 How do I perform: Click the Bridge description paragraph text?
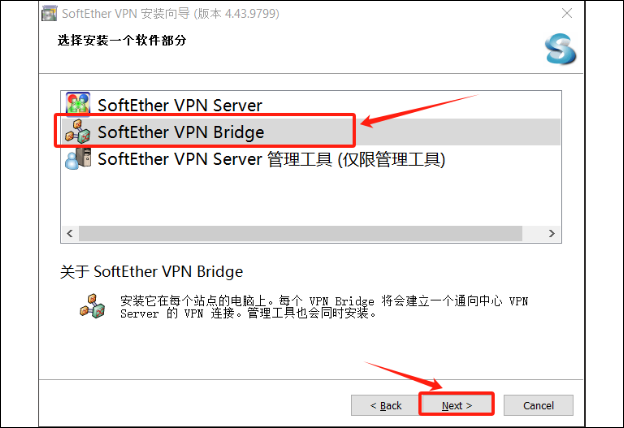[x=324, y=307]
